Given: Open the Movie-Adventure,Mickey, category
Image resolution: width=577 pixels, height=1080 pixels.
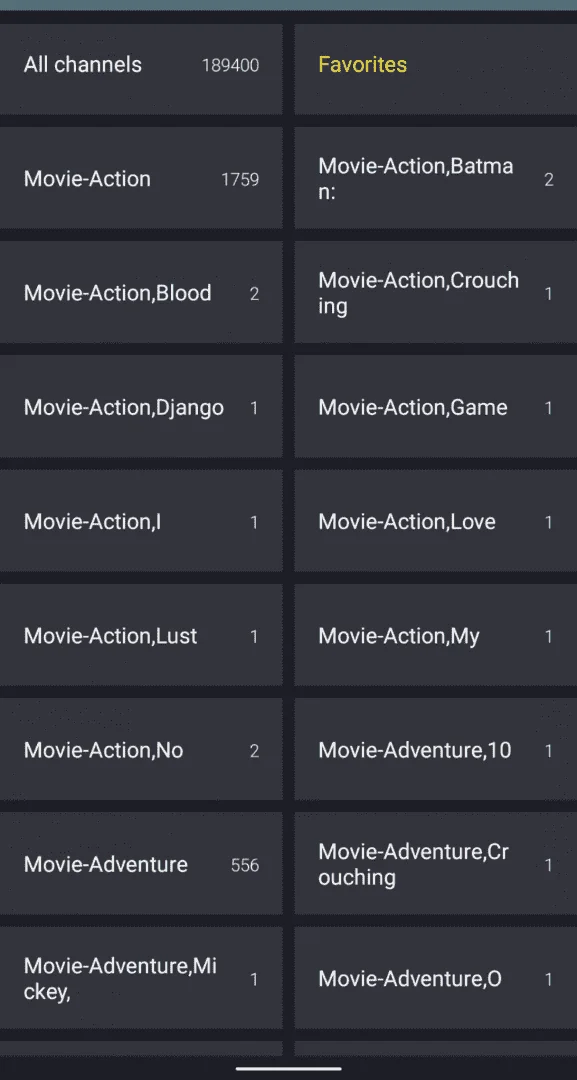Looking at the screenshot, I should click(x=140, y=978).
